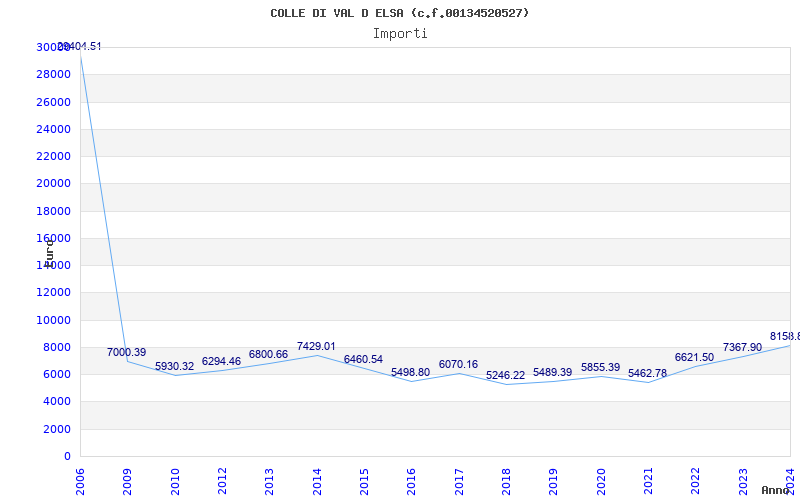Click the 4000 y-axis tick label
The height and width of the screenshot is (500, 800).
pyautogui.click(x=57, y=402)
